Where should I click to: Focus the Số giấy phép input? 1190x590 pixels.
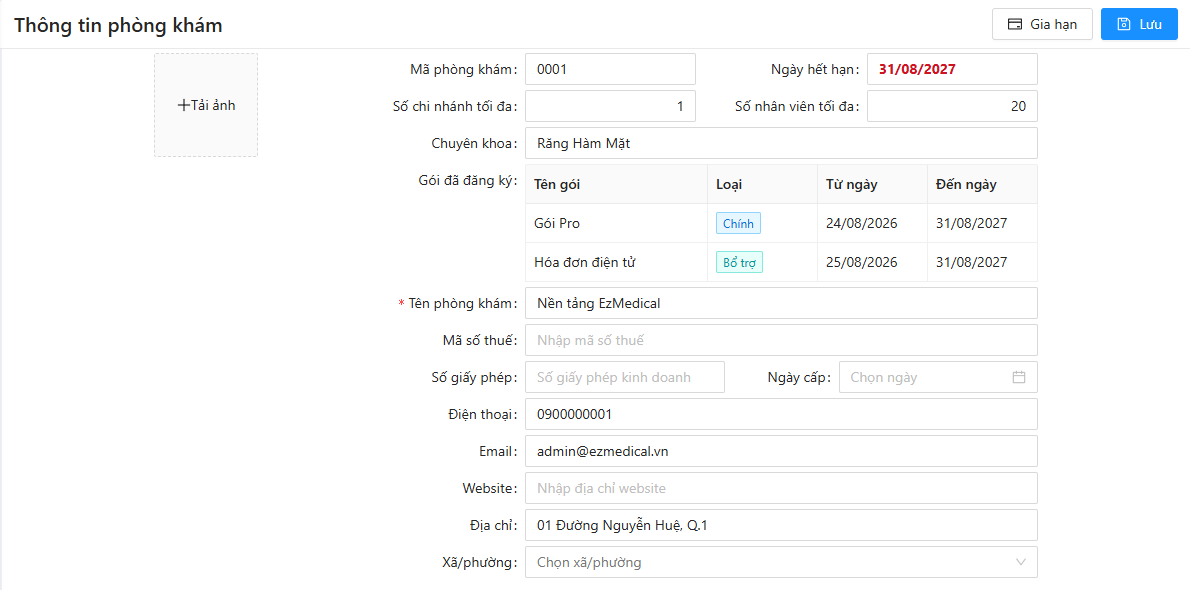pos(625,377)
